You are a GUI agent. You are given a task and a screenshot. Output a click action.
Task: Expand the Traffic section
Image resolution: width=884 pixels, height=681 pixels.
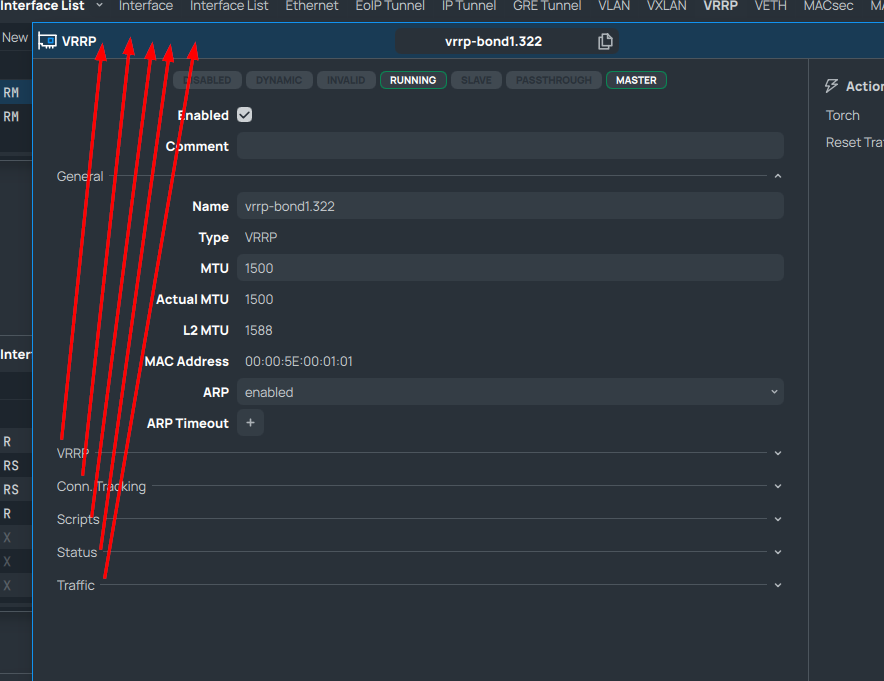coord(778,585)
